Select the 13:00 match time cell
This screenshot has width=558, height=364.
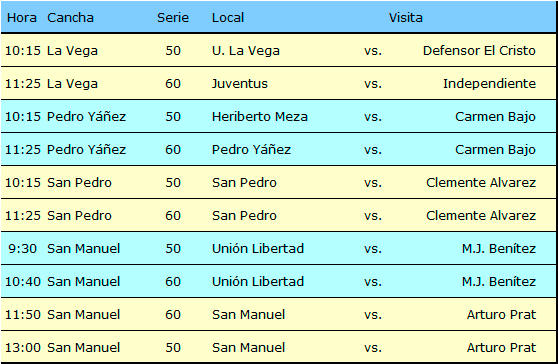[x=23, y=348]
